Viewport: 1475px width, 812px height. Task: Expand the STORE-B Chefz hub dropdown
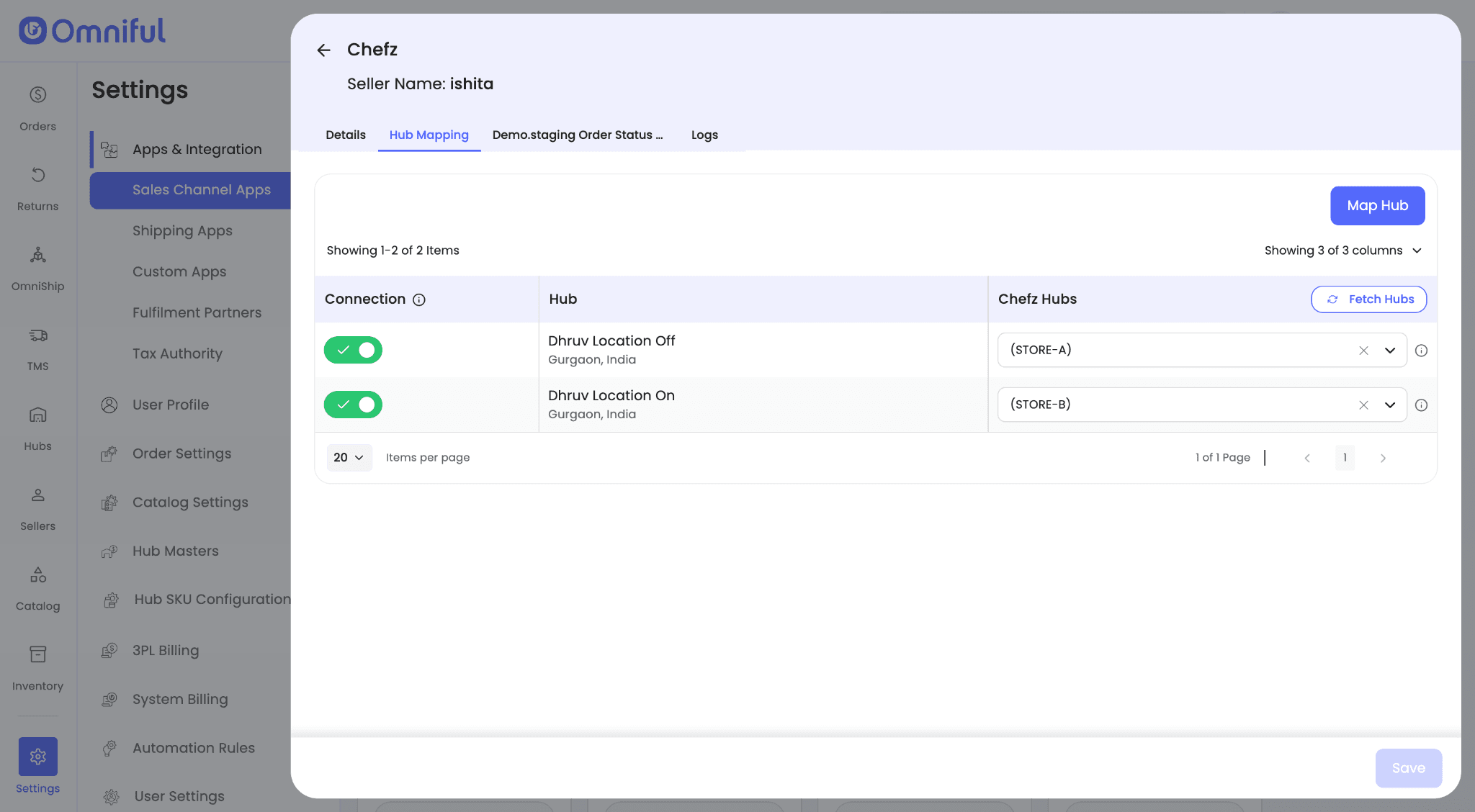(x=1390, y=405)
